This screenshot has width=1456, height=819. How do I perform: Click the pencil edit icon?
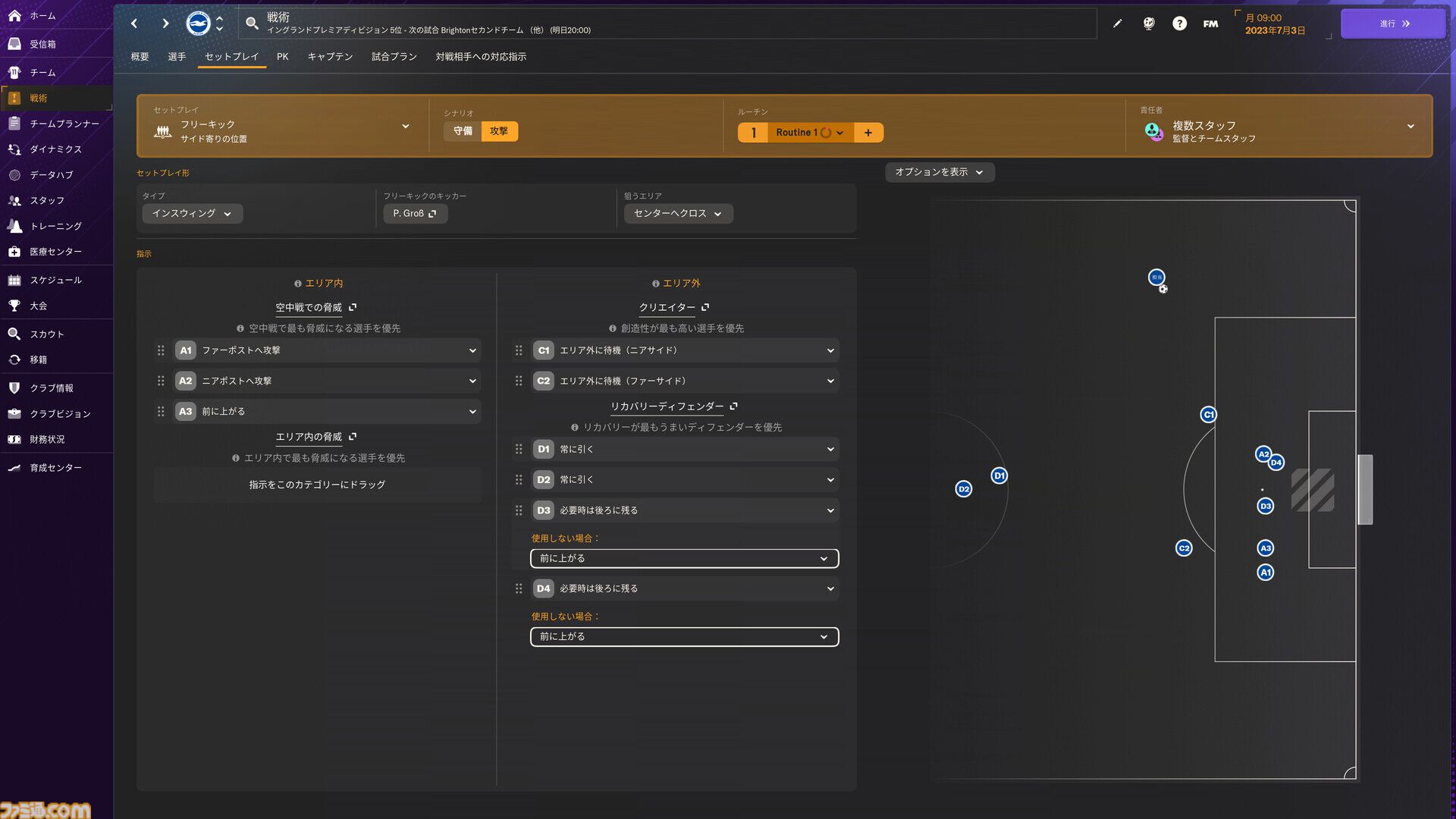tap(1117, 24)
